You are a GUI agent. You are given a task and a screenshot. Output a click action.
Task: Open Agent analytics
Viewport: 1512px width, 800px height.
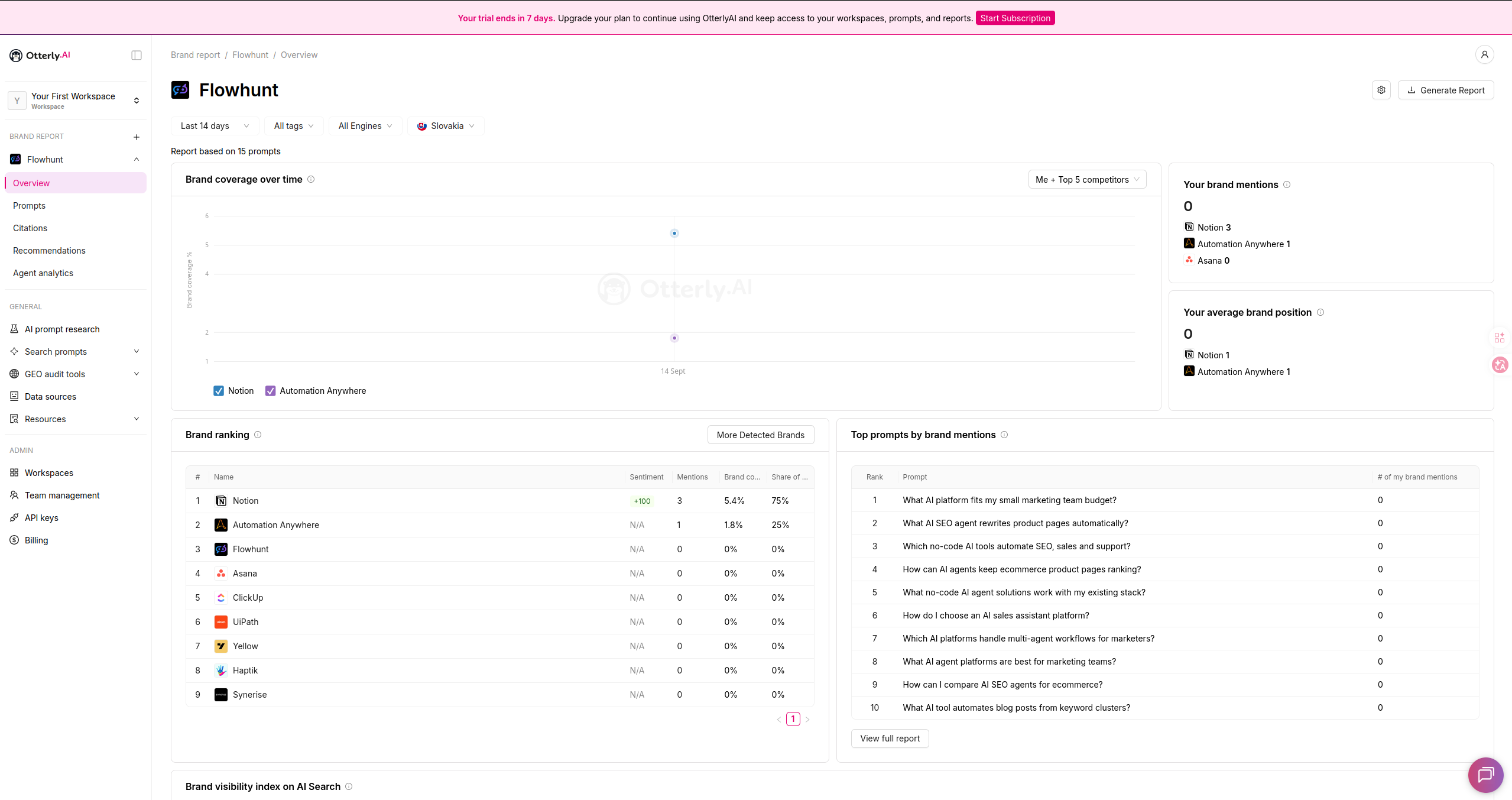76,273
